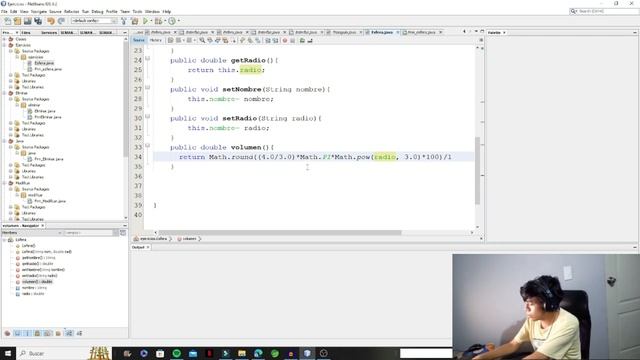This screenshot has height=360, width=640.
Task: Collapse the setRadio method fold marker
Action: tap(148, 116)
